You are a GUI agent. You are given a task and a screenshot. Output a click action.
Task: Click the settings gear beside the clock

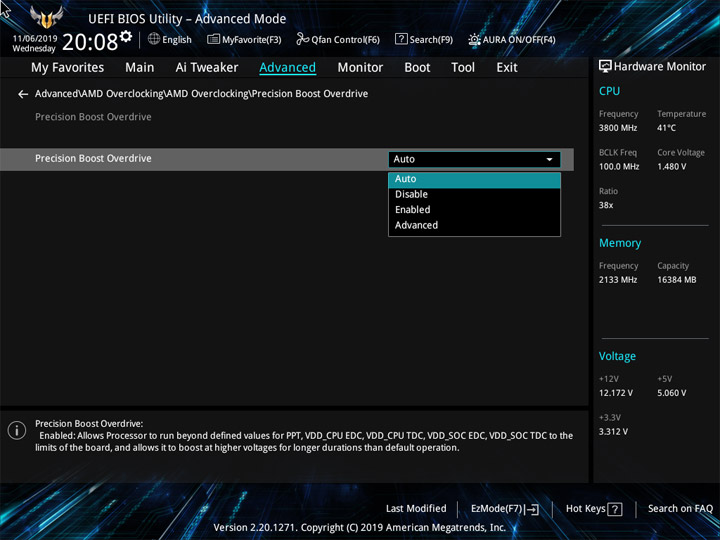coord(126,36)
